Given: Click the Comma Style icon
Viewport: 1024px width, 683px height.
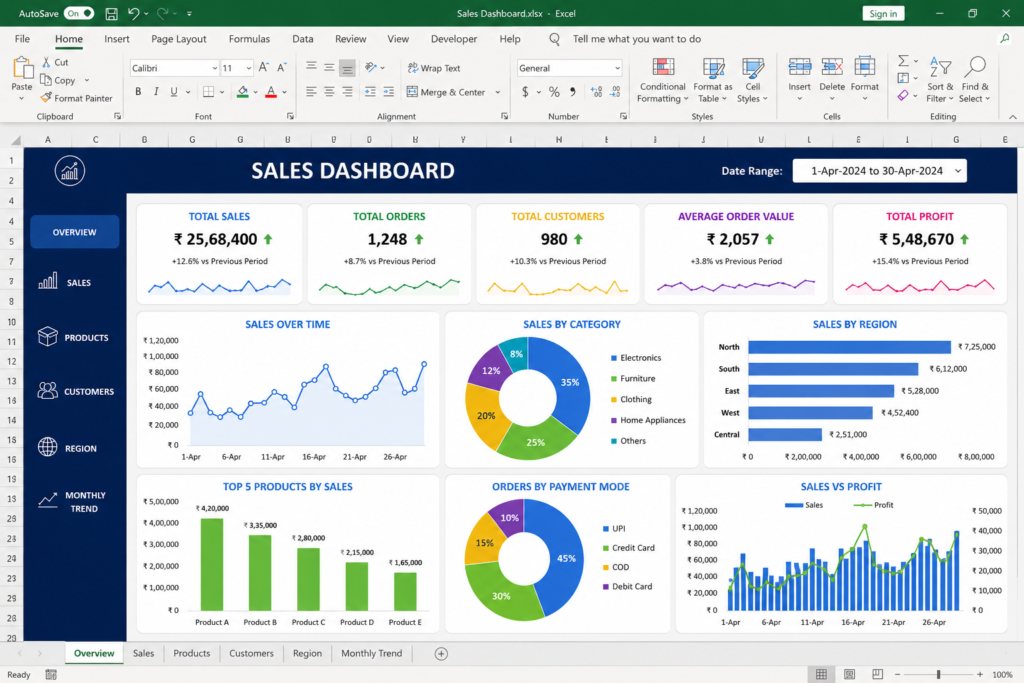Looking at the screenshot, I should click(x=573, y=92).
